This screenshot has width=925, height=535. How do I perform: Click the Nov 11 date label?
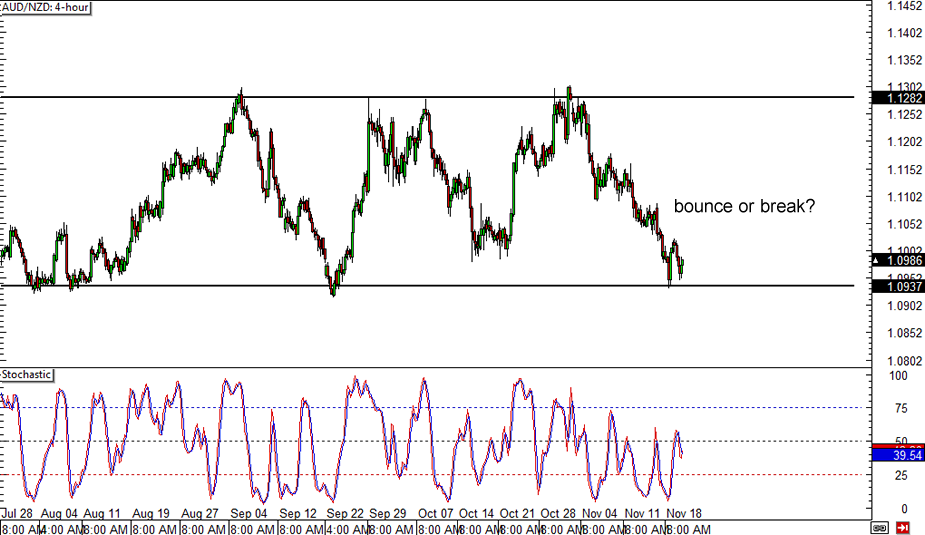pos(642,513)
